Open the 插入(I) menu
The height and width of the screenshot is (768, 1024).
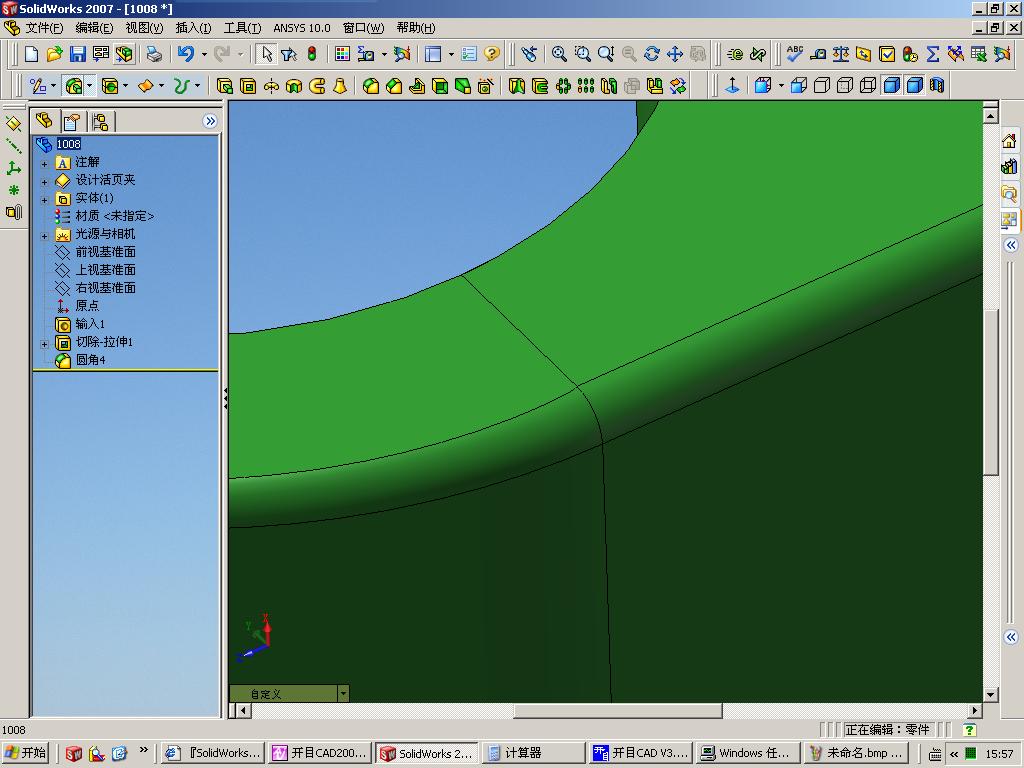pyautogui.click(x=193, y=28)
